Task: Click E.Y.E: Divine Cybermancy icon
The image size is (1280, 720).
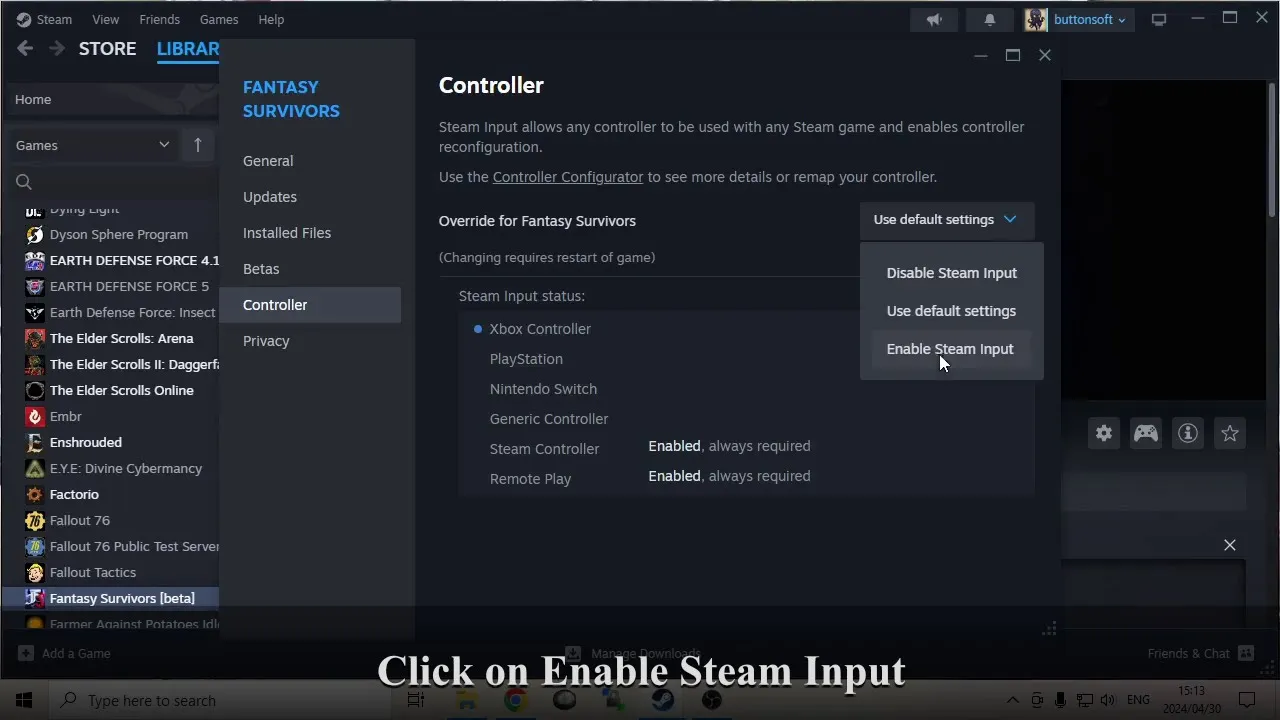Action: pos(35,468)
